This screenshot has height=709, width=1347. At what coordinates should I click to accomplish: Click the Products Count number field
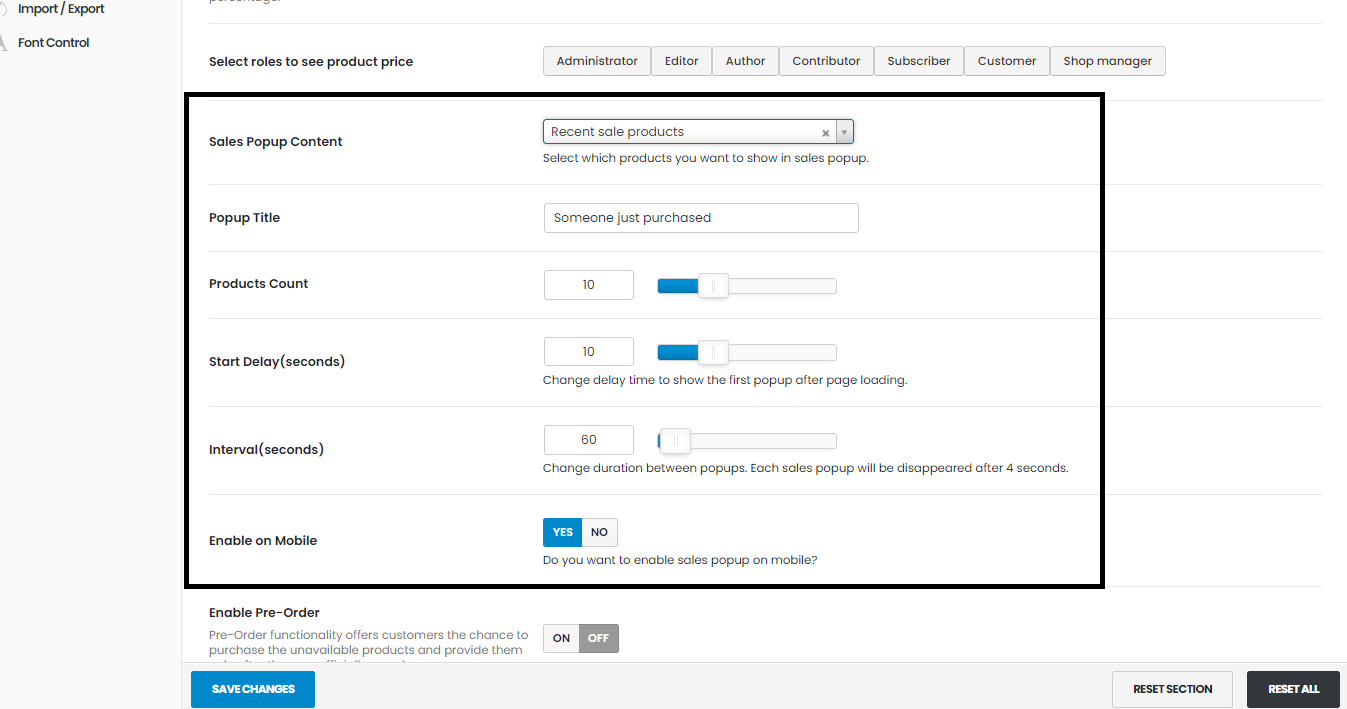[589, 285]
